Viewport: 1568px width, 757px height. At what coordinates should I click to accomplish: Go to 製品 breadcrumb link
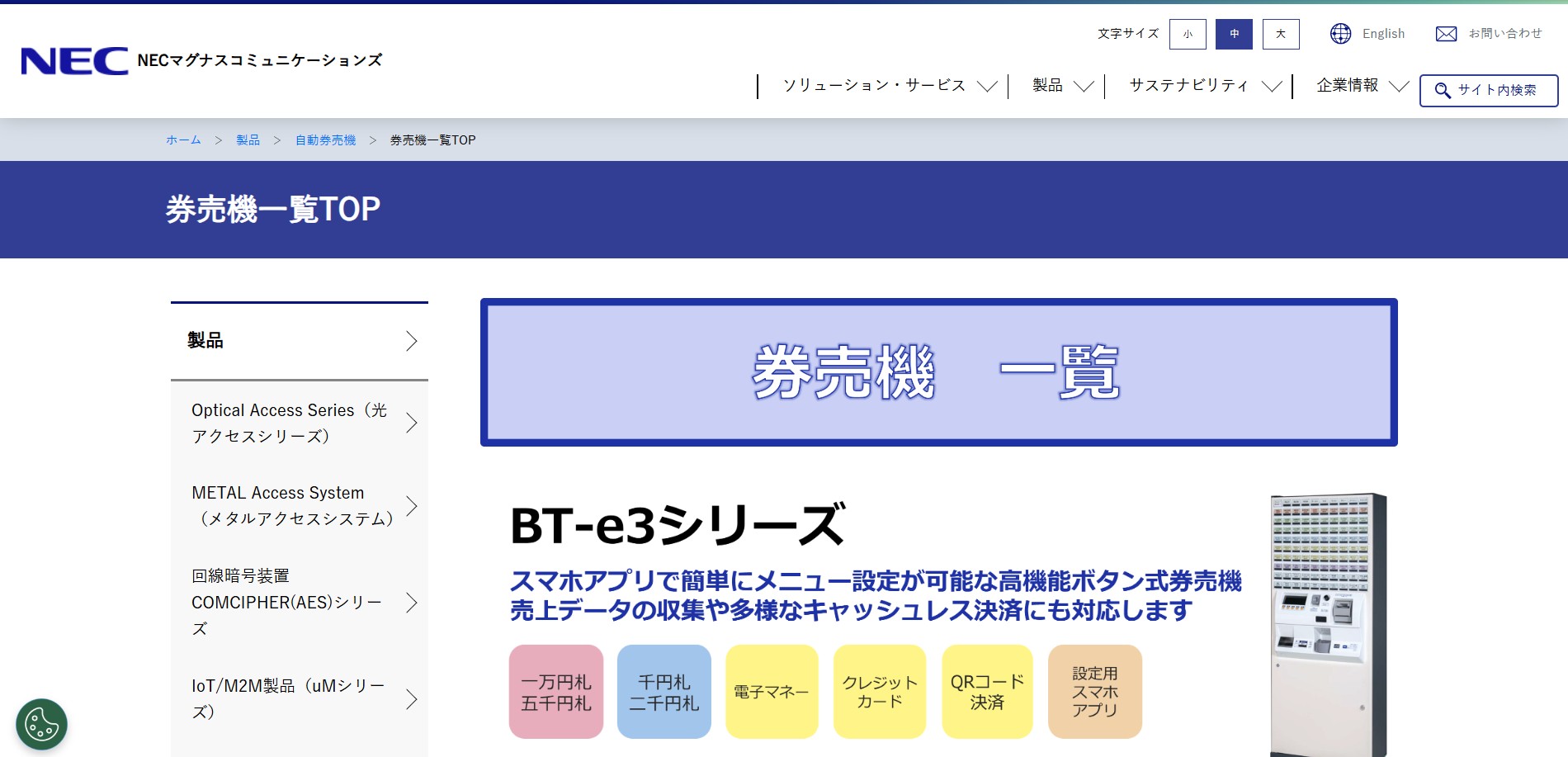[x=248, y=140]
